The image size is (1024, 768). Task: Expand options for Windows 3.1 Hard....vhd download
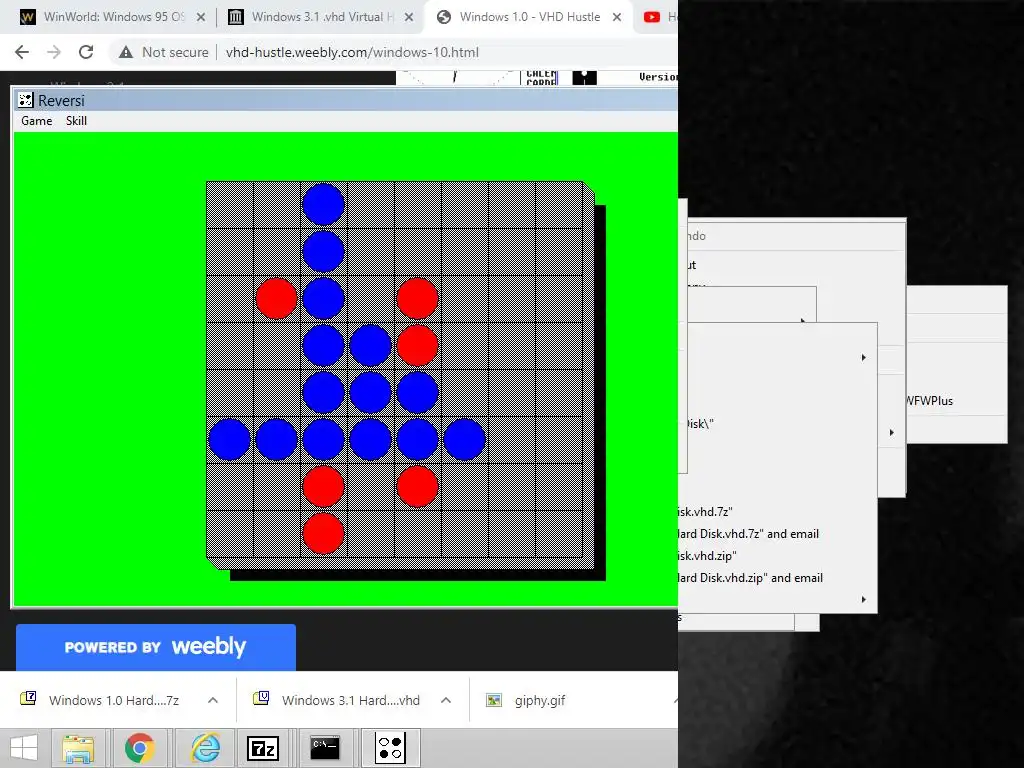[446, 700]
